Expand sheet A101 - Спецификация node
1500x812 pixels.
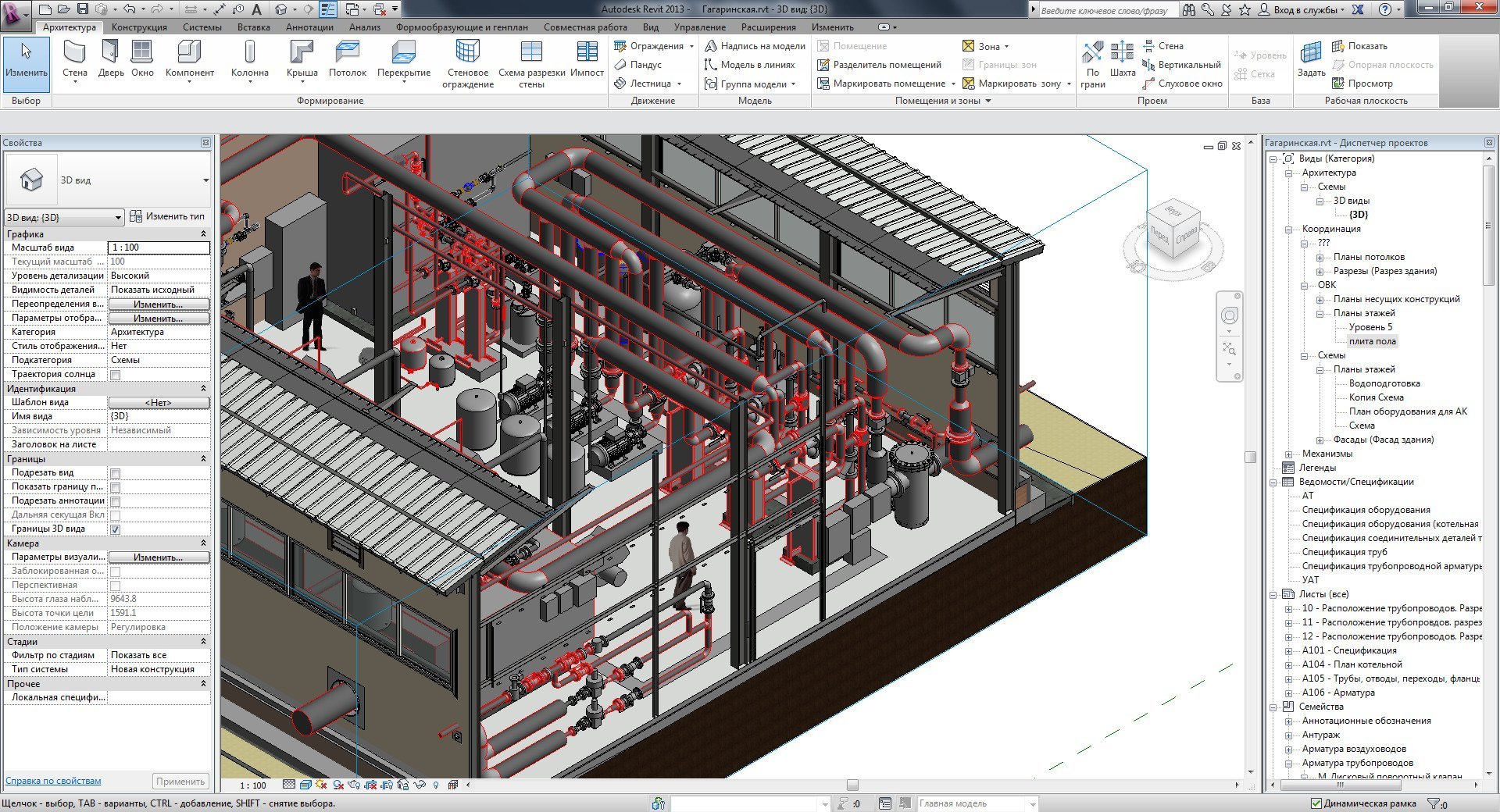pos(1288,650)
